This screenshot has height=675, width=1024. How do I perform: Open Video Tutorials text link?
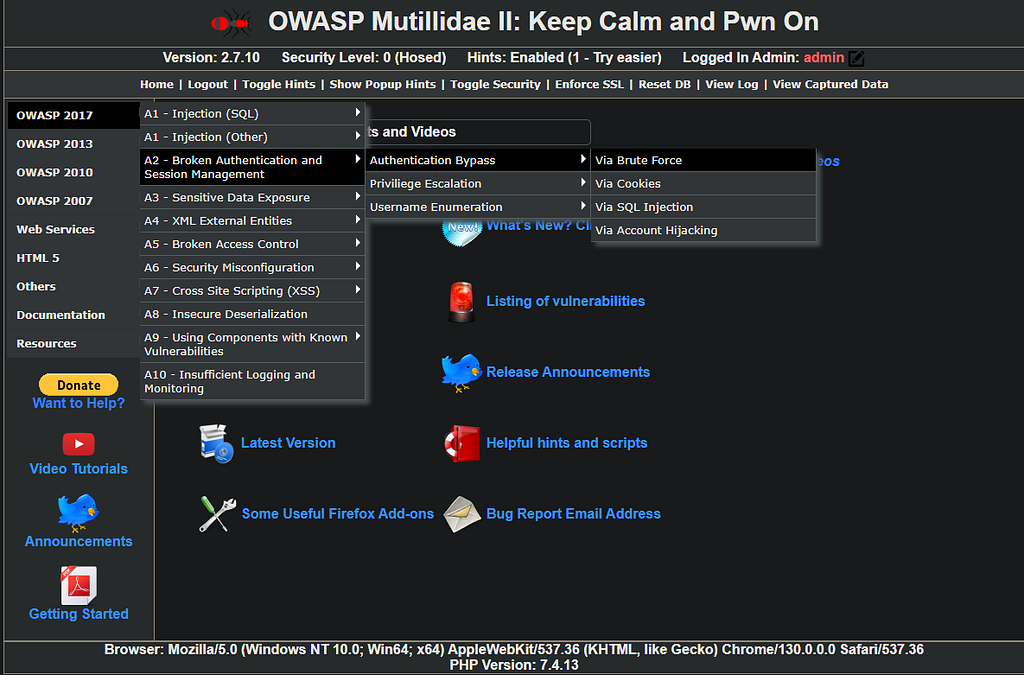pos(78,469)
